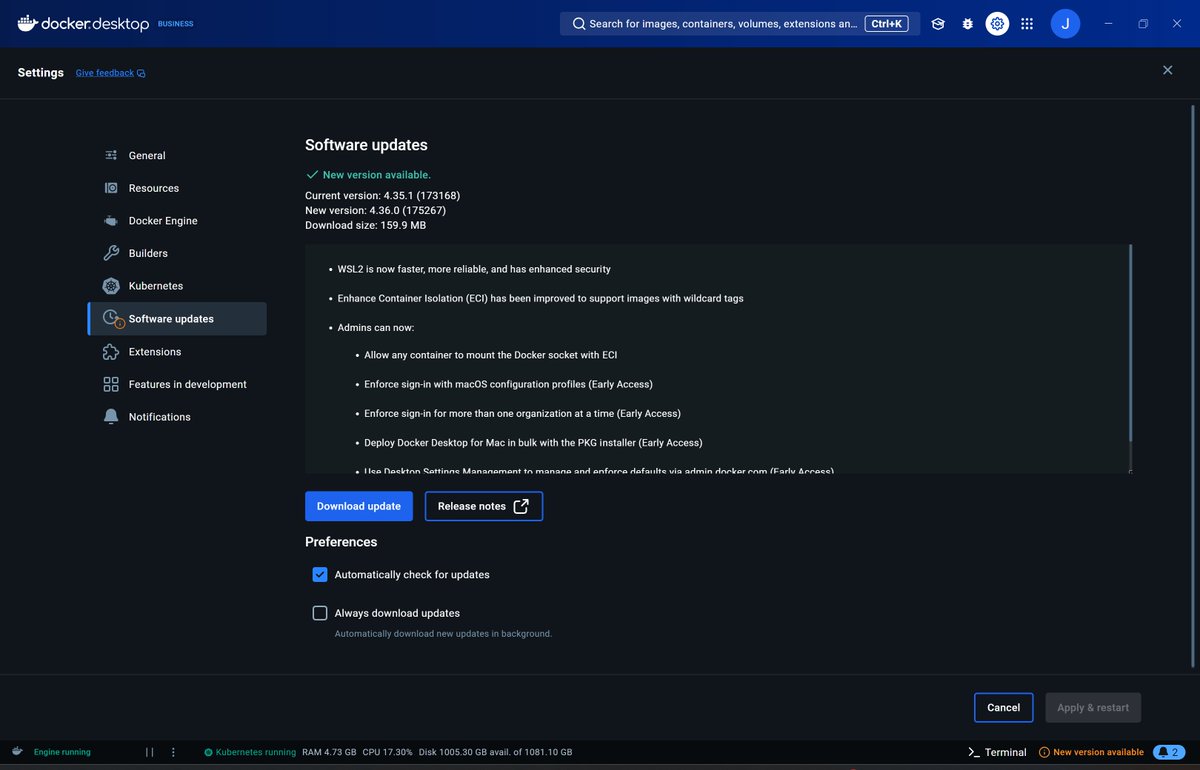The height and width of the screenshot is (770, 1200).
Task: Enable Always download updates checkbox
Action: click(x=320, y=613)
